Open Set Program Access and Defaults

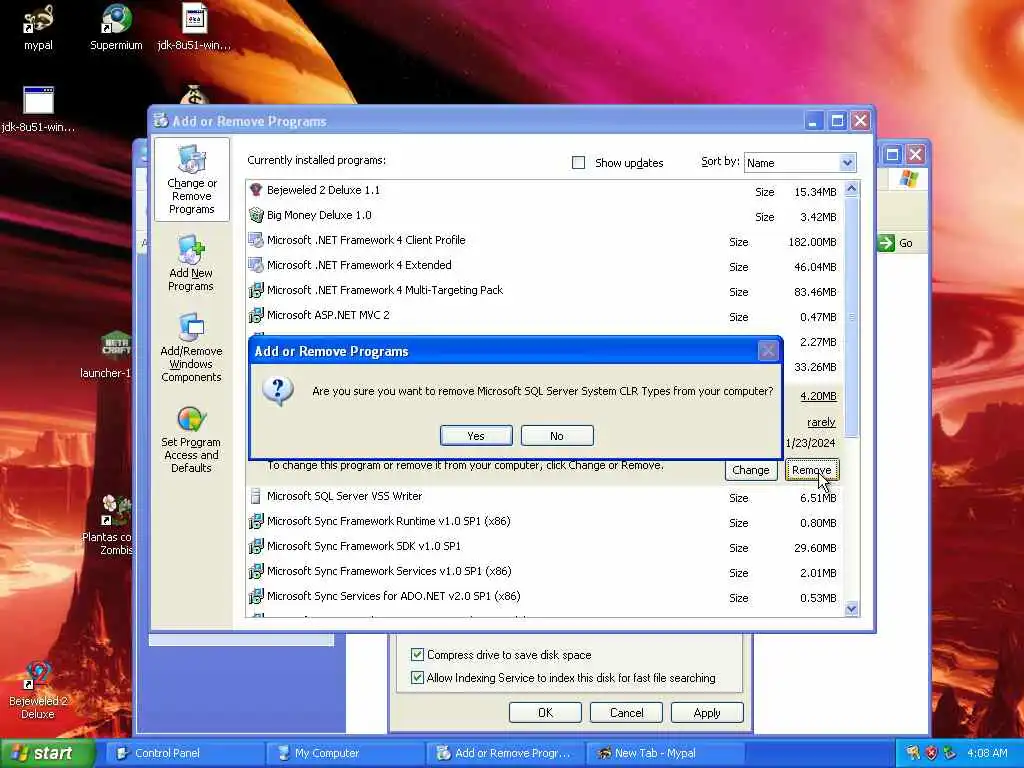pos(191,440)
